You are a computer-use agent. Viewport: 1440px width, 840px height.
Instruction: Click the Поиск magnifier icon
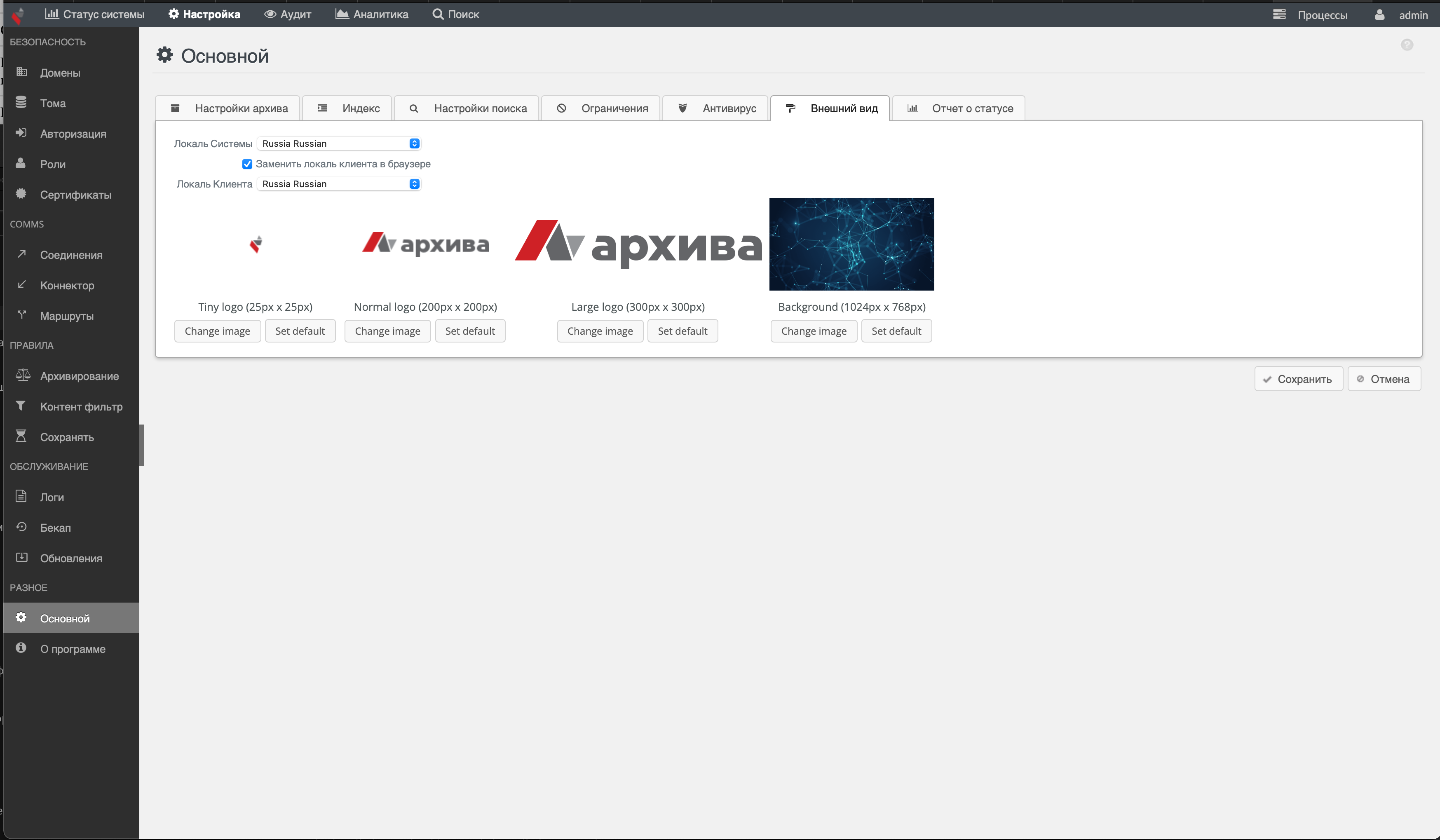438,14
